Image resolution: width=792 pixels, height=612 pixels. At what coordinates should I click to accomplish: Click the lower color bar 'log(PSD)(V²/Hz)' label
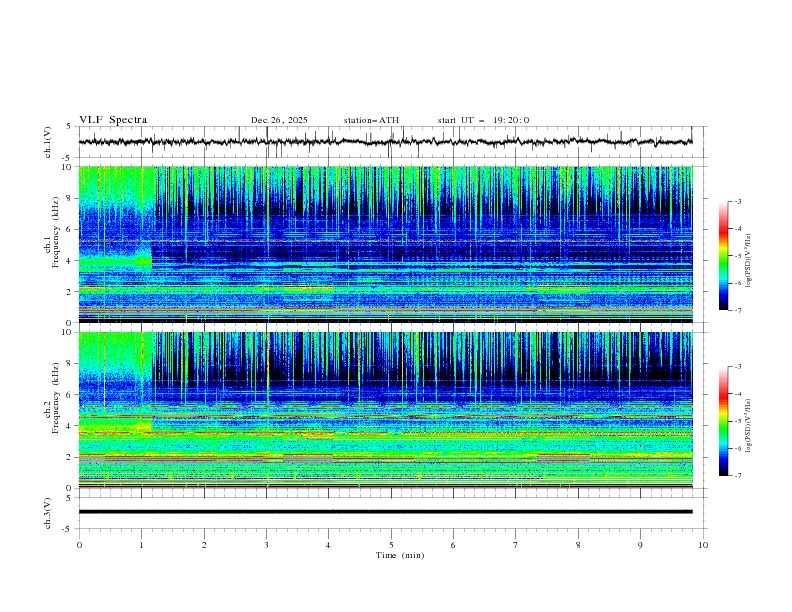click(x=748, y=425)
